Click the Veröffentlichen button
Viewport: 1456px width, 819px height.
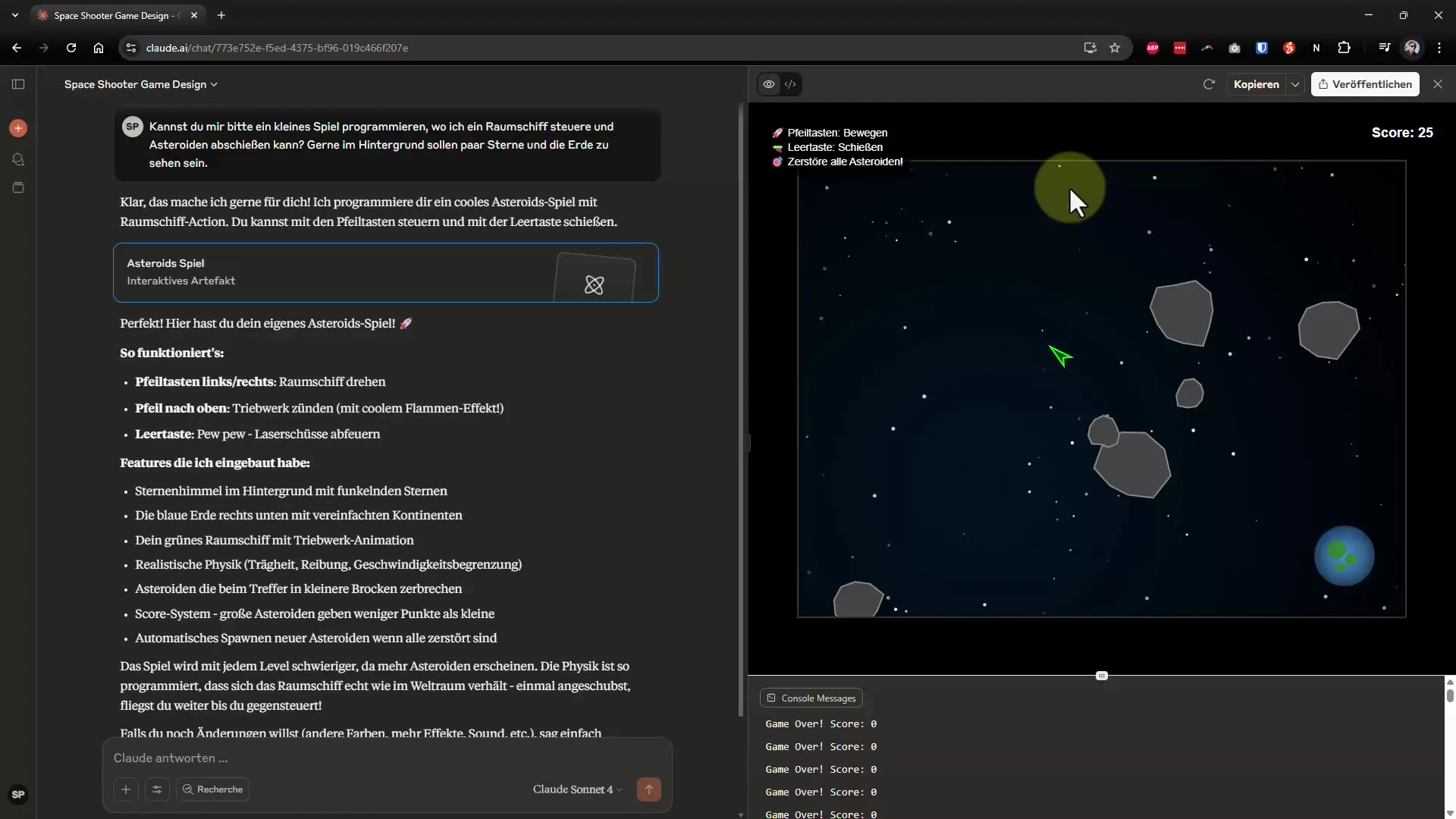tap(1365, 84)
